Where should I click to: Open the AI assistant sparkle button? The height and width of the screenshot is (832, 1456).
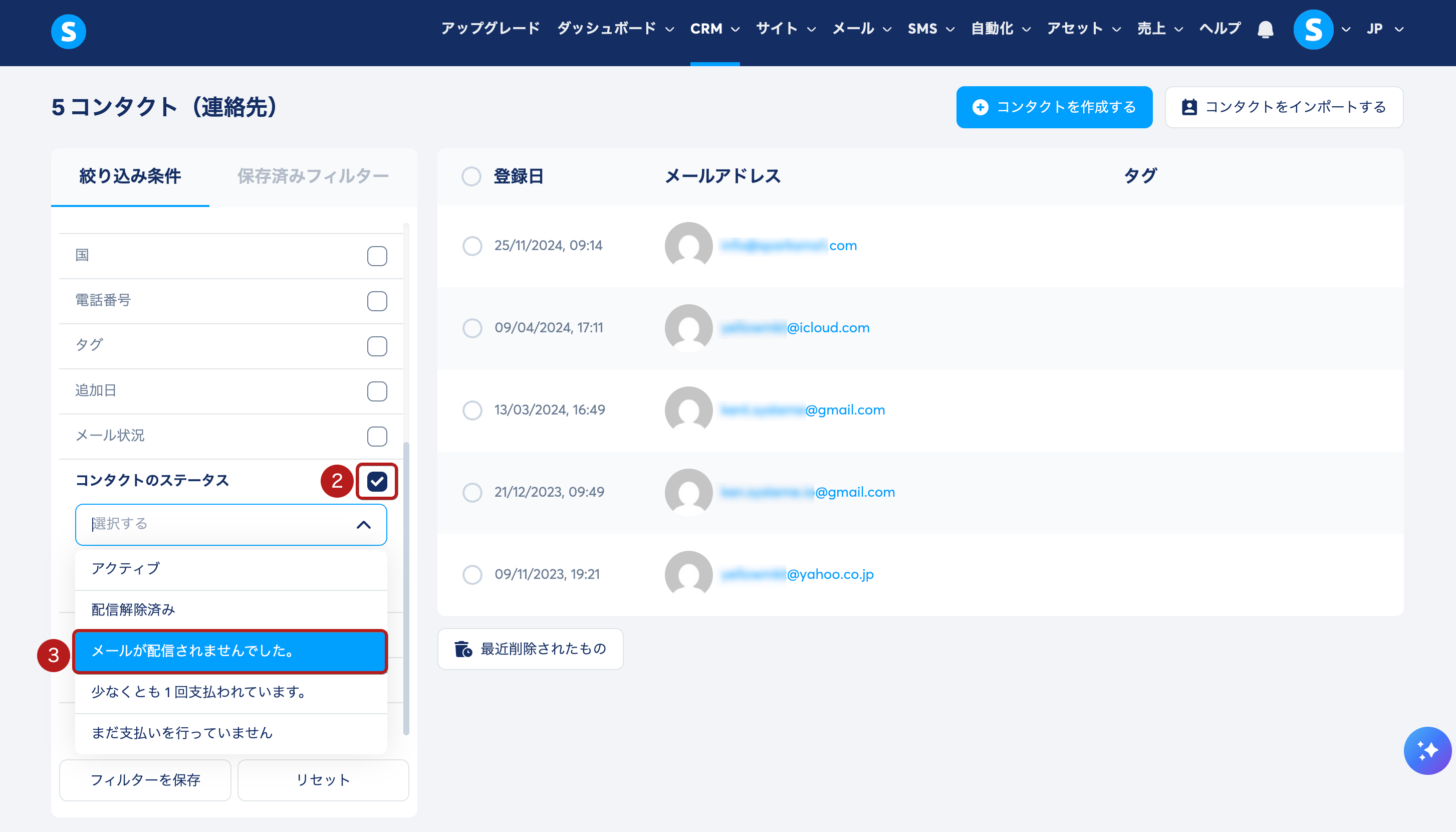(x=1427, y=750)
